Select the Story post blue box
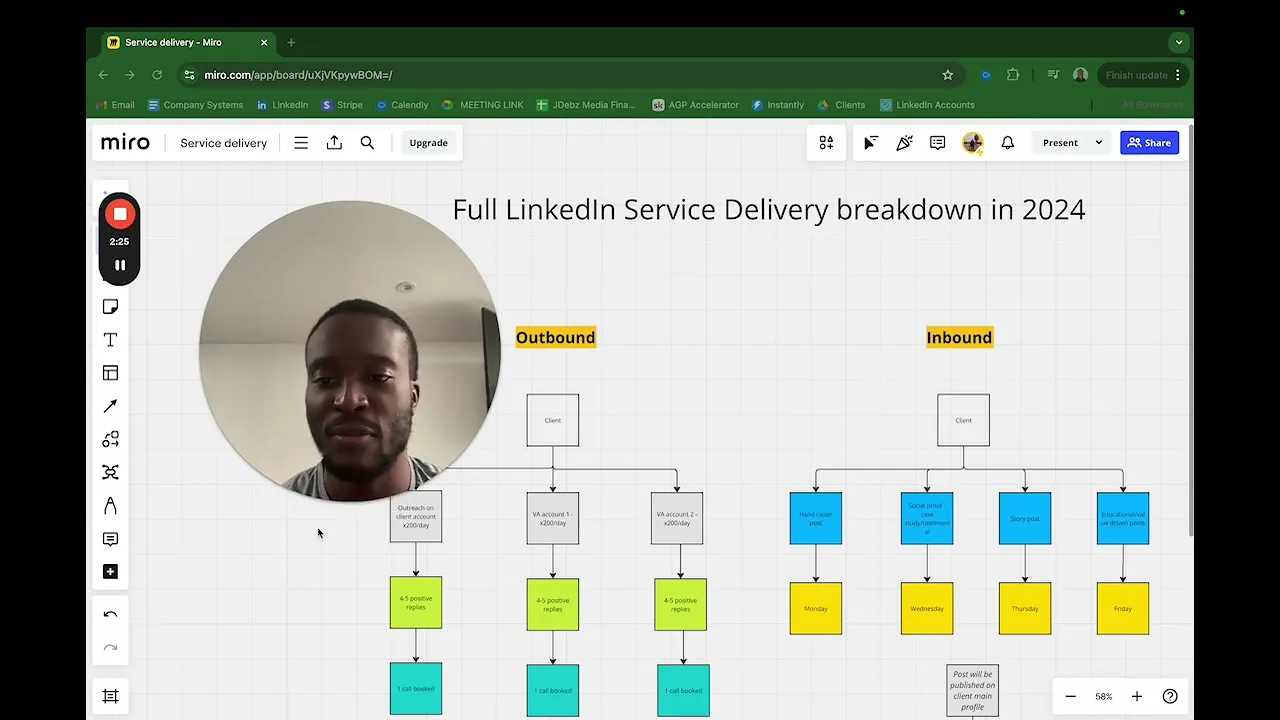Screen dimensions: 1280x720 click(1025, 518)
